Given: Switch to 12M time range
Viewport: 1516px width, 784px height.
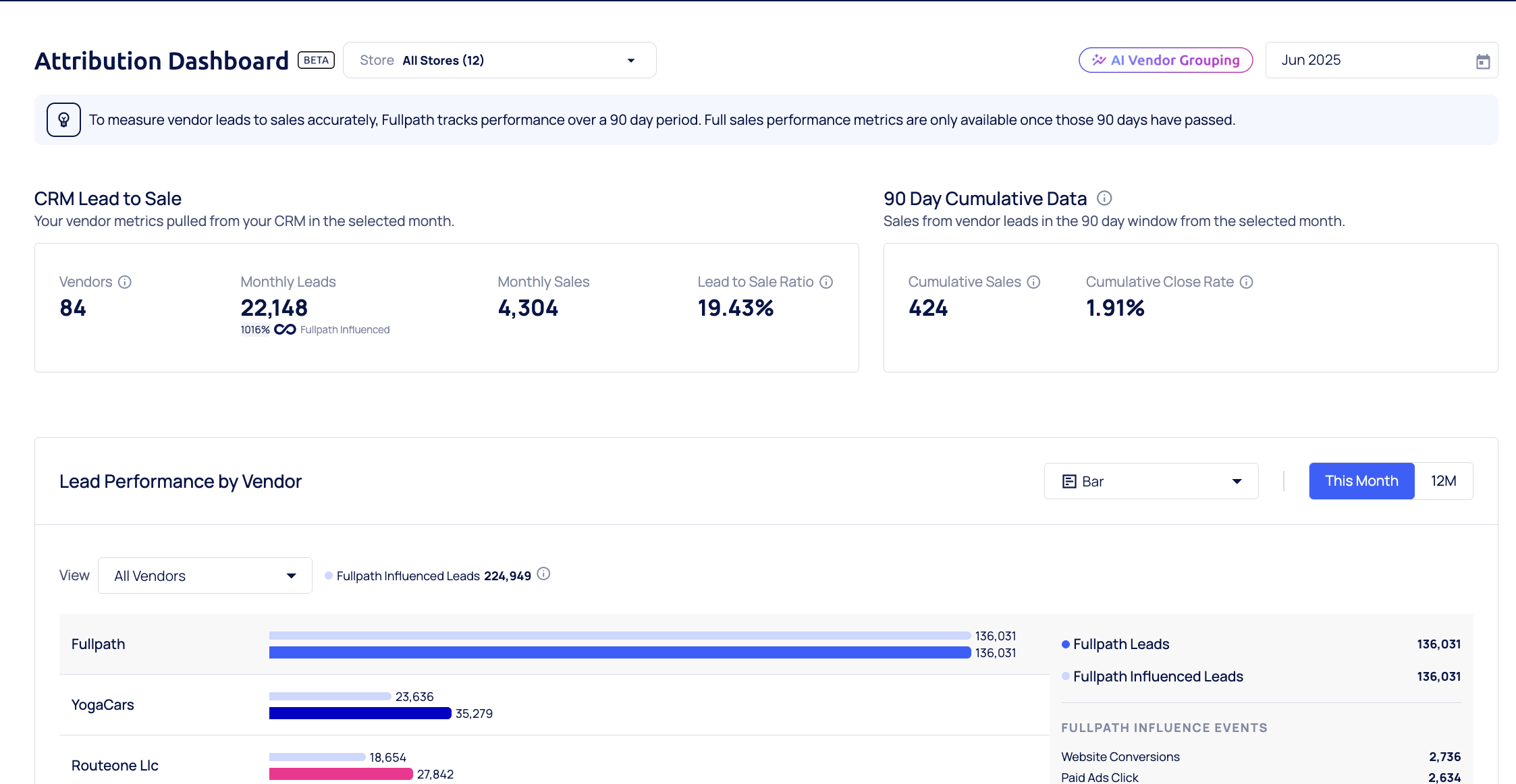Looking at the screenshot, I should (x=1443, y=481).
